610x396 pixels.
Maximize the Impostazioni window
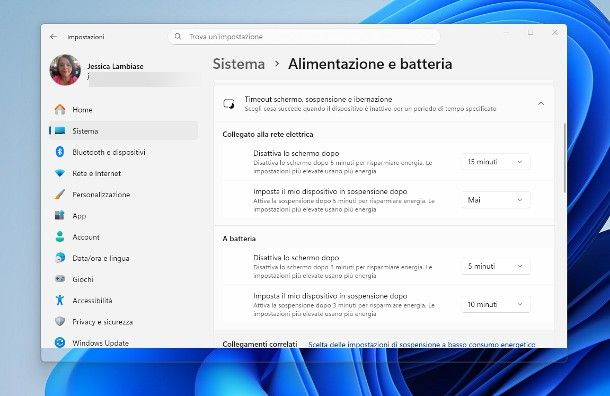click(x=530, y=33)
